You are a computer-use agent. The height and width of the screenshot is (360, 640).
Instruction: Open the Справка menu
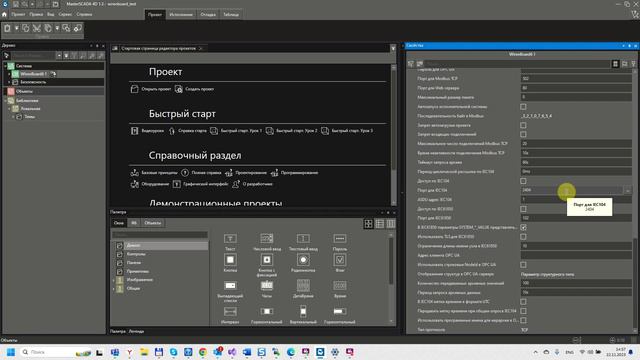point(84,14)
